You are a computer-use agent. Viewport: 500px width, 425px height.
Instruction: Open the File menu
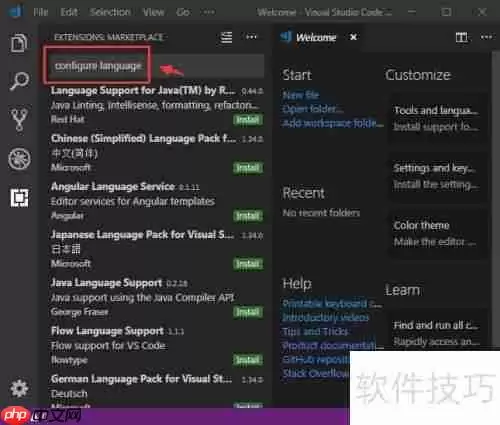pyautogui.click(x=41, y=12)
